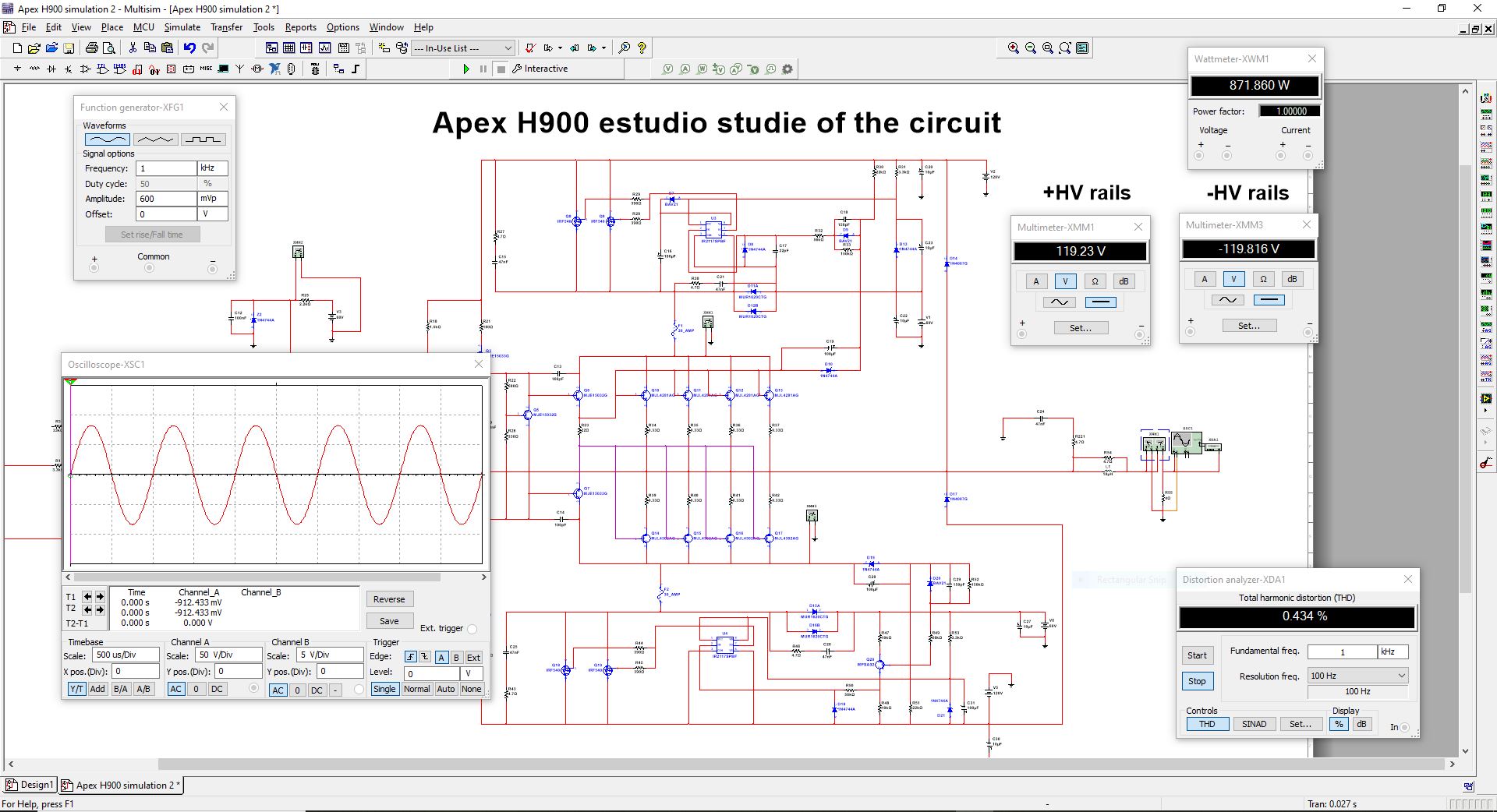Click the Zoom out icon
This screenshot has height=812, width=1497.
(x=1031, y=48)
